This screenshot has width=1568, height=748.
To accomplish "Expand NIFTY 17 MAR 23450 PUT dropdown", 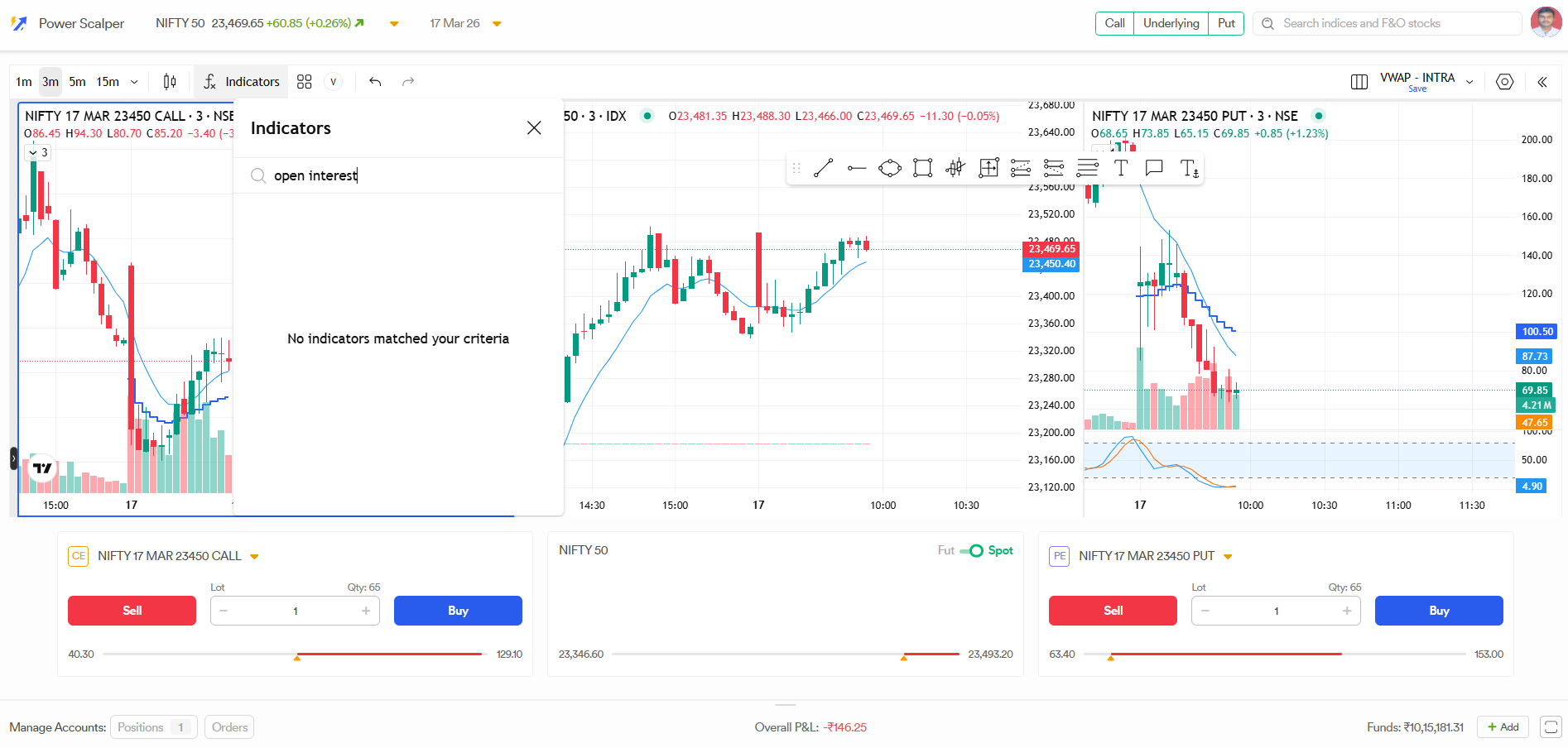I will click(x=1228, y=557).
